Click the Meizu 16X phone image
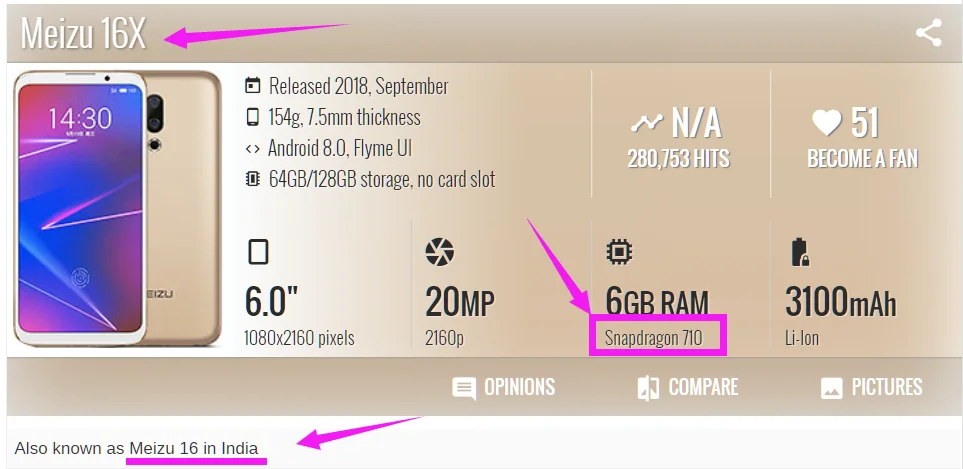This screenshot has width=963, height=469. (117, 208)
